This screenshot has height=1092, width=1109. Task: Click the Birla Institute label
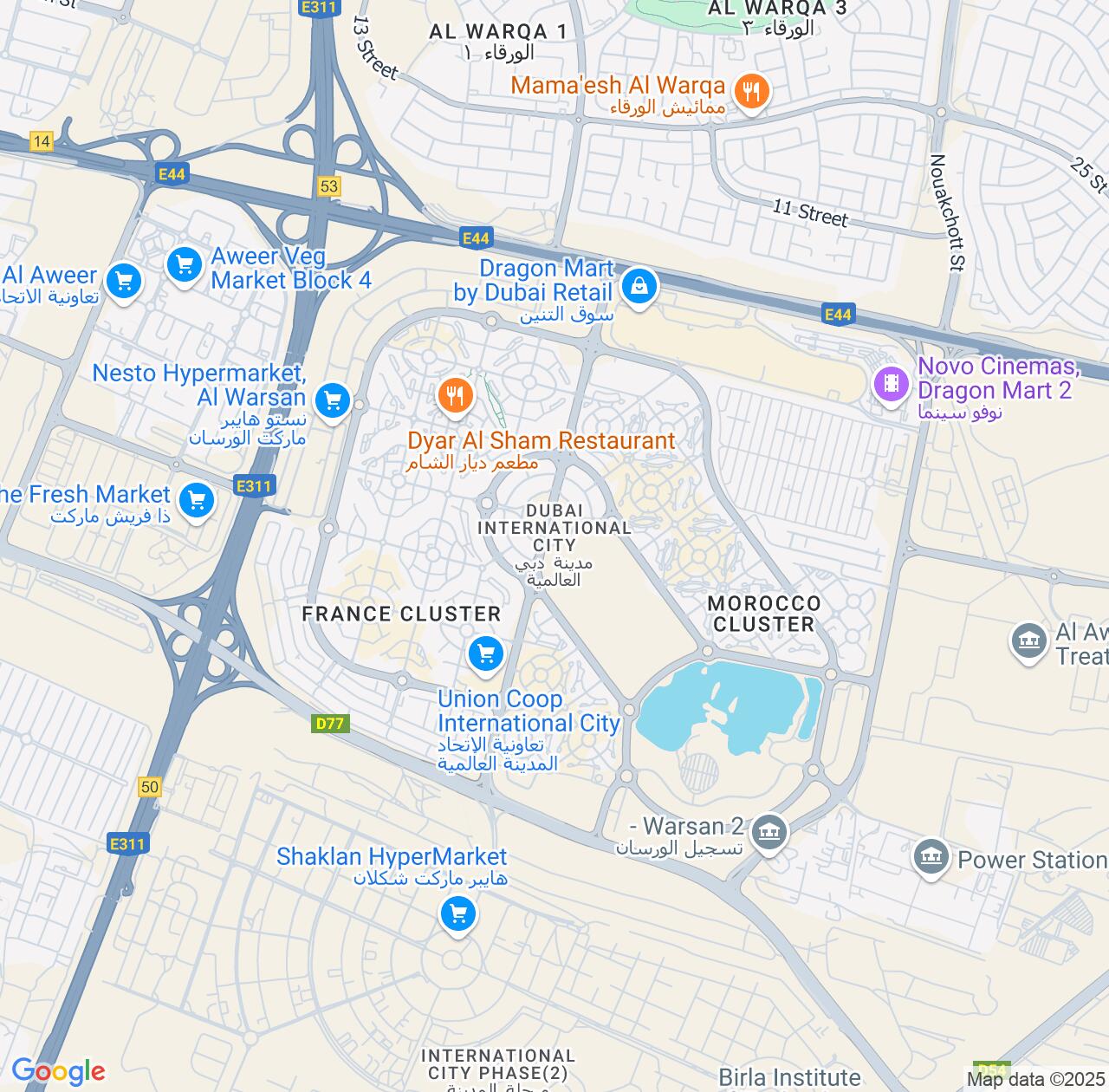(x=790, y=1078)
